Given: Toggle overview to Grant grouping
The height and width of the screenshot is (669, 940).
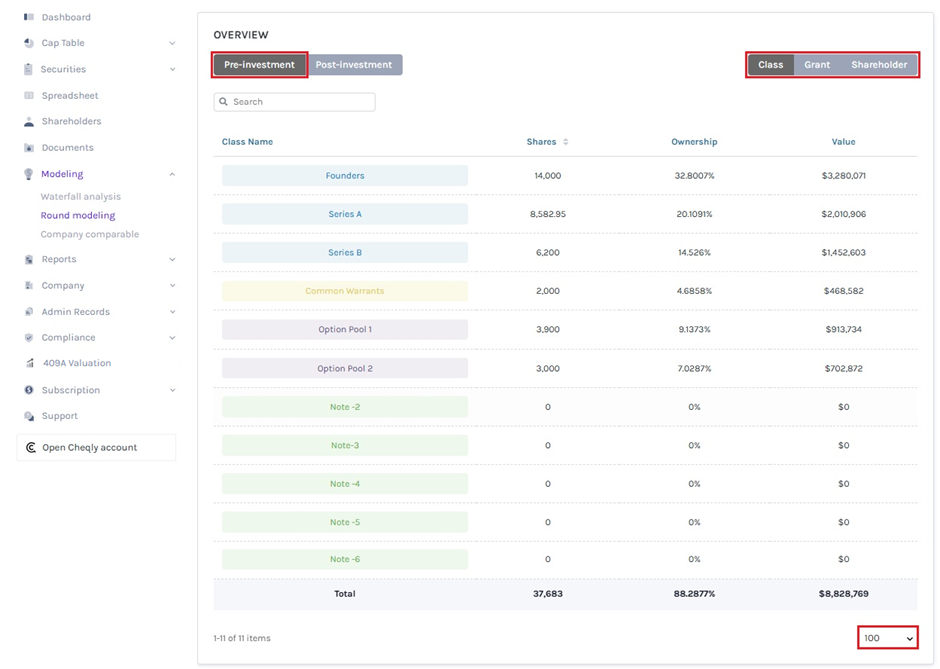Looking at the screenshot, I should pyautogui.click(x=817, y=65).
